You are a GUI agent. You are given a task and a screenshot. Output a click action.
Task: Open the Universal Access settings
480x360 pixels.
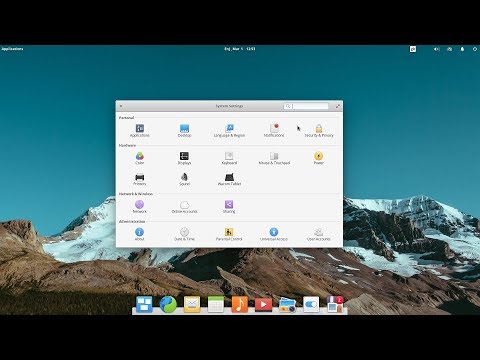[x=274, y=234]
